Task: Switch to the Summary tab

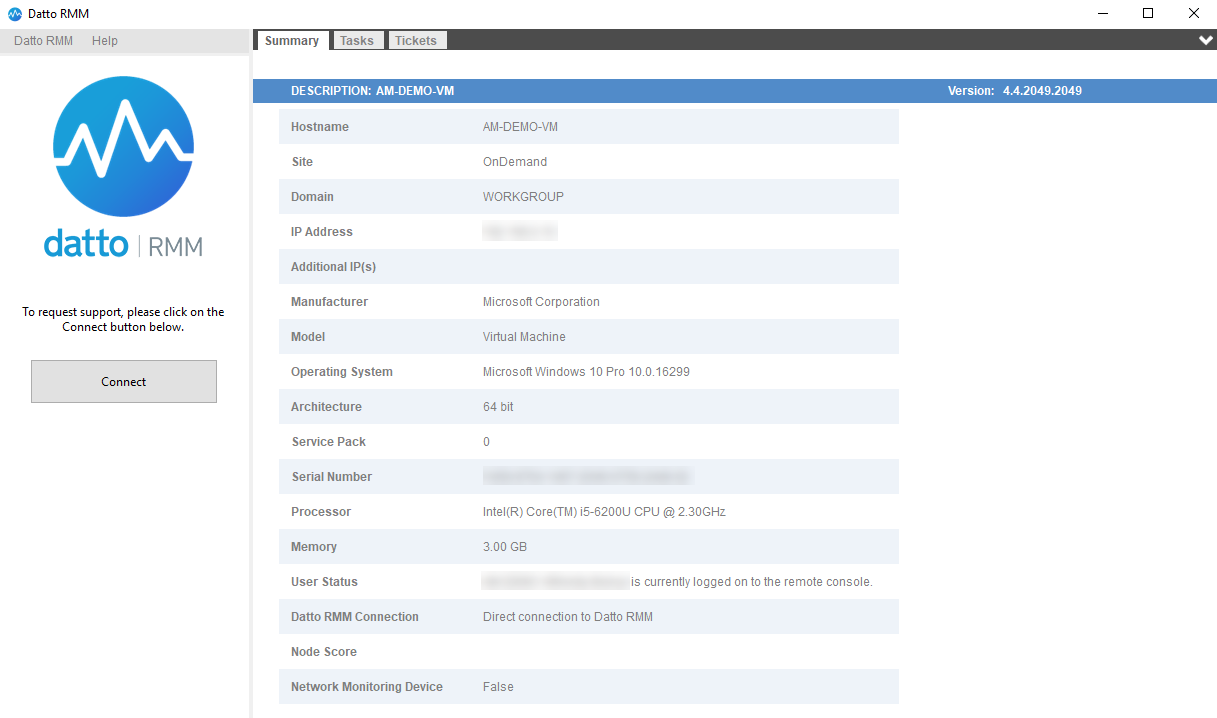Action: (292, 40)
